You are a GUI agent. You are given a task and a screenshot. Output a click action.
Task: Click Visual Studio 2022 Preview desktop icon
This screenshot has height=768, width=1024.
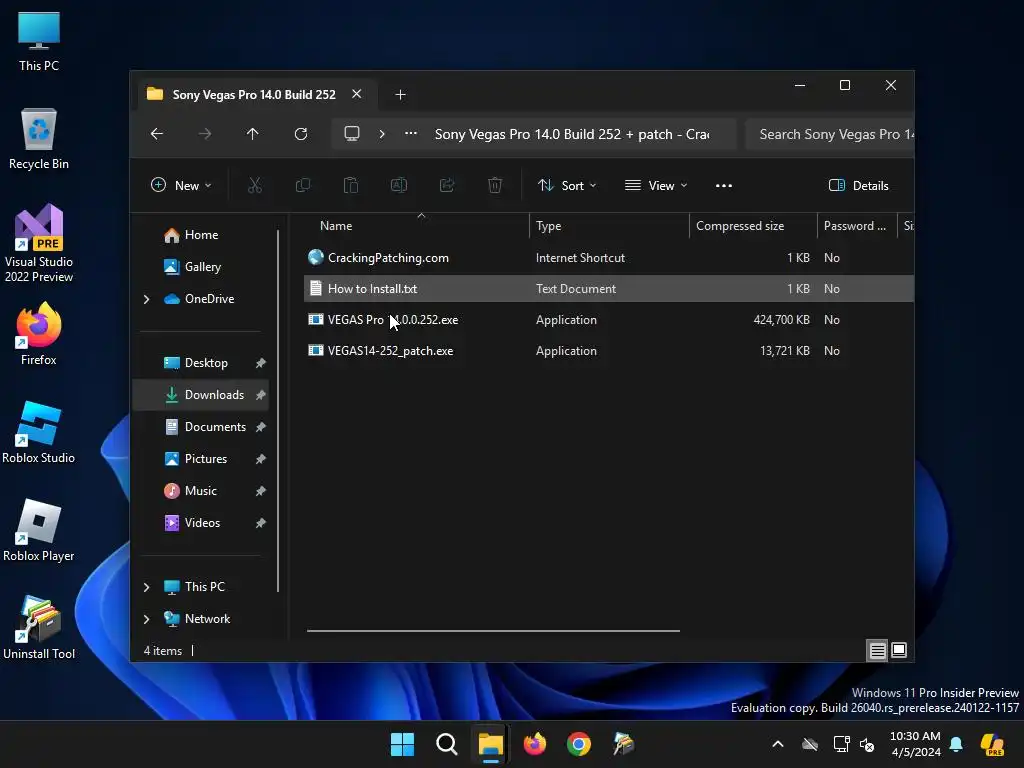click(x=39, y=244)
